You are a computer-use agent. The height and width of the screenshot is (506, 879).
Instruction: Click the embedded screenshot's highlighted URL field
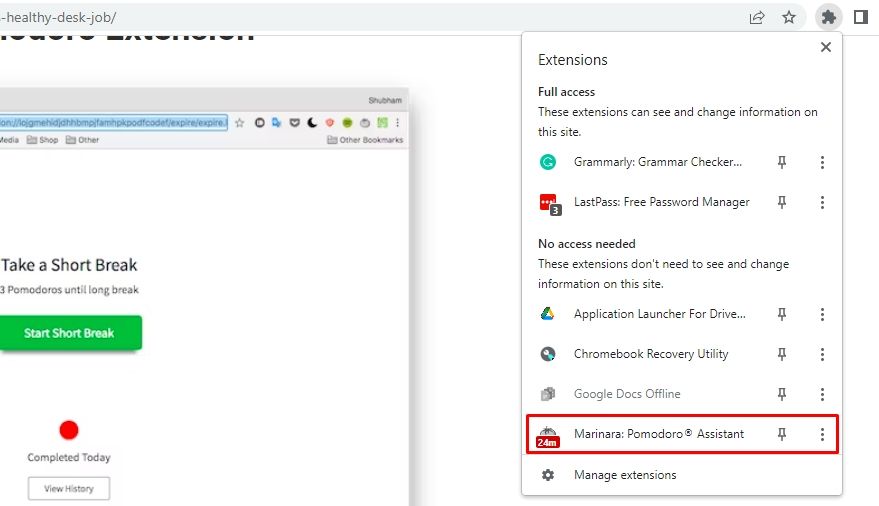pyautogui.click(x=113, y=122)
